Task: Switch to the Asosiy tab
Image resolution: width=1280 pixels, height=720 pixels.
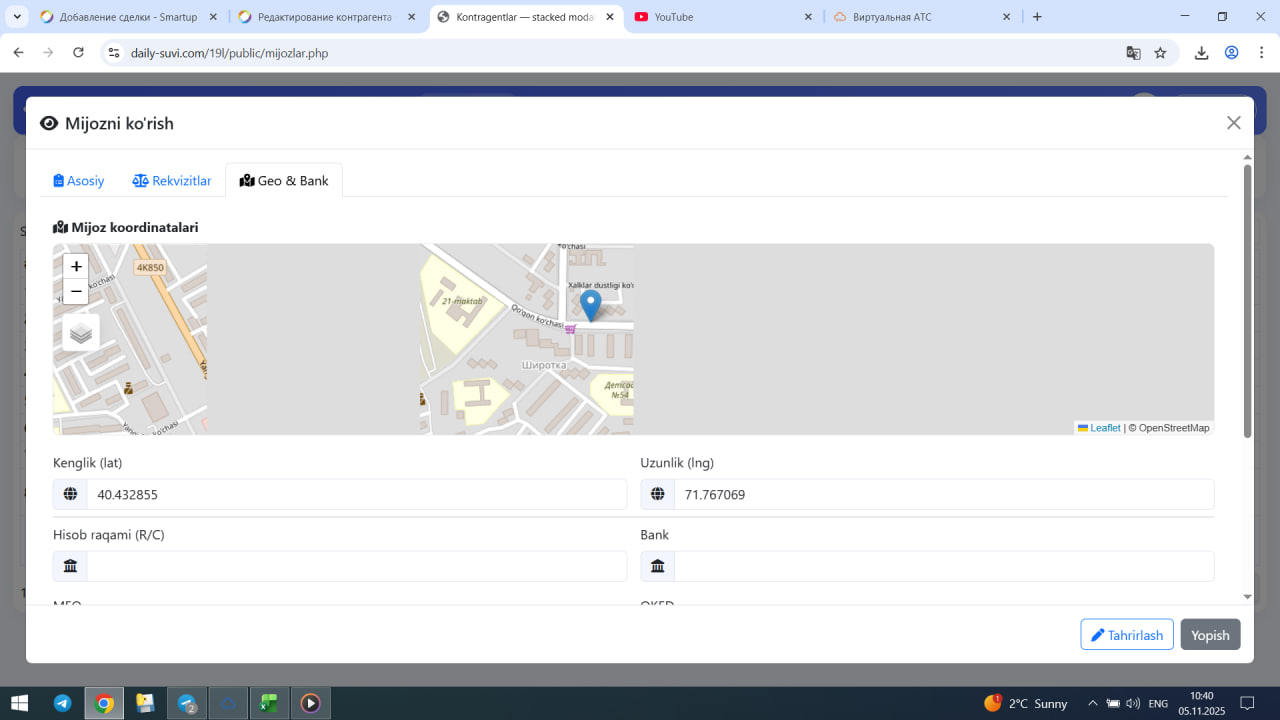Action: coord(79,181)
